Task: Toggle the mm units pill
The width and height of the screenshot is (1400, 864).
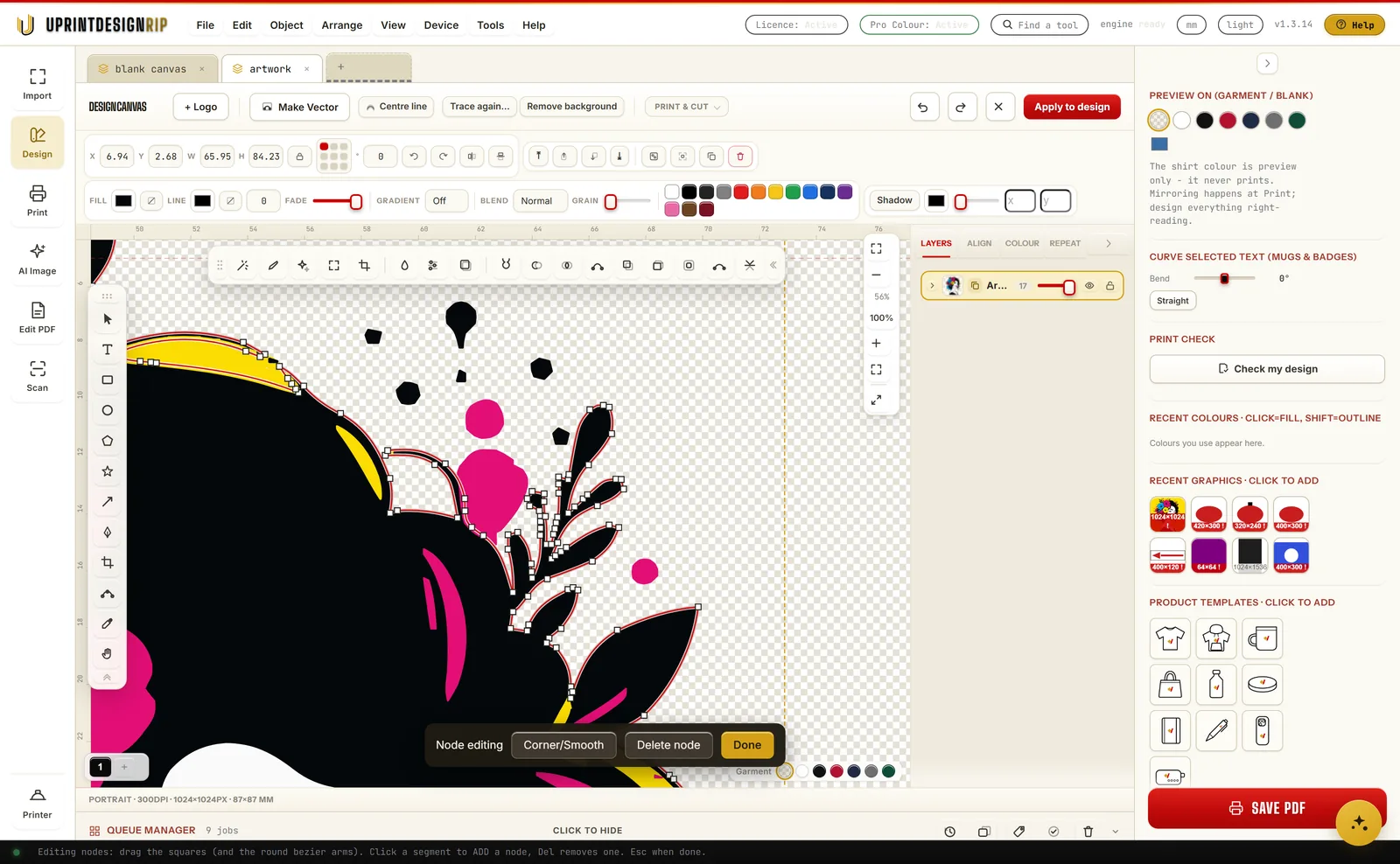Action: tap(1192, 24)
